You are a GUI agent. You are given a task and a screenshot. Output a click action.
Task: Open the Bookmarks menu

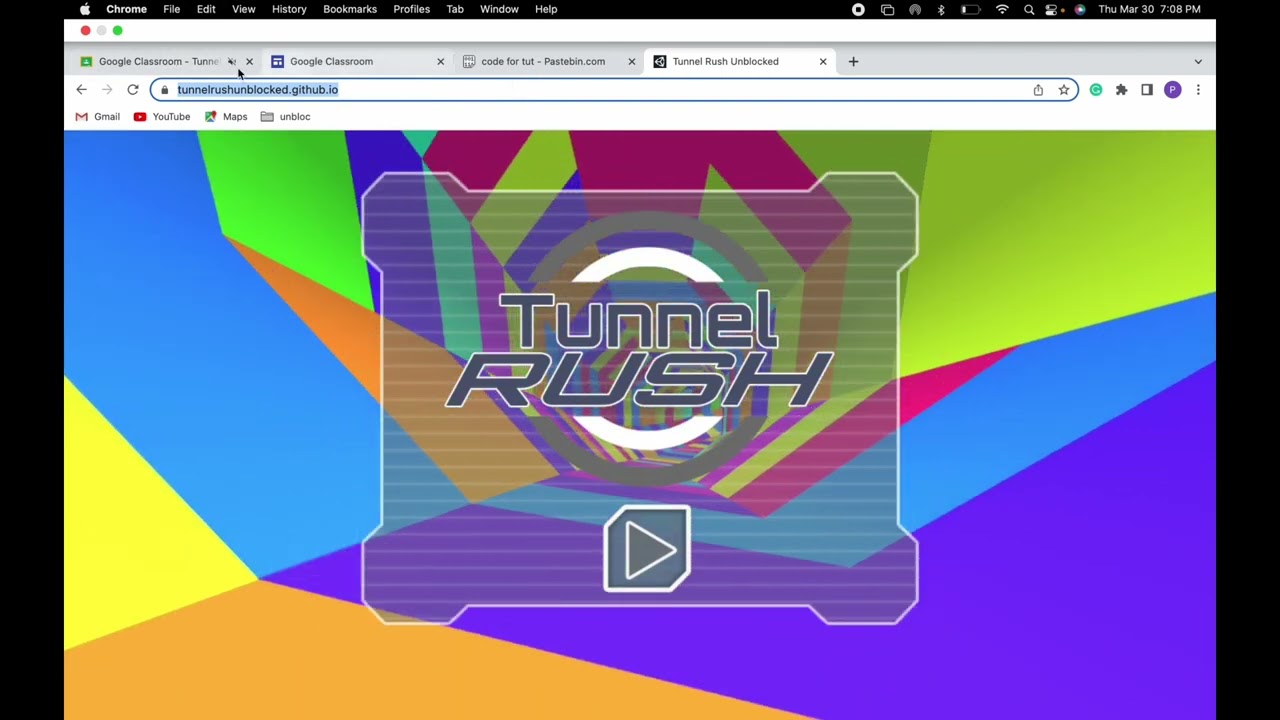tap(350, 9)
